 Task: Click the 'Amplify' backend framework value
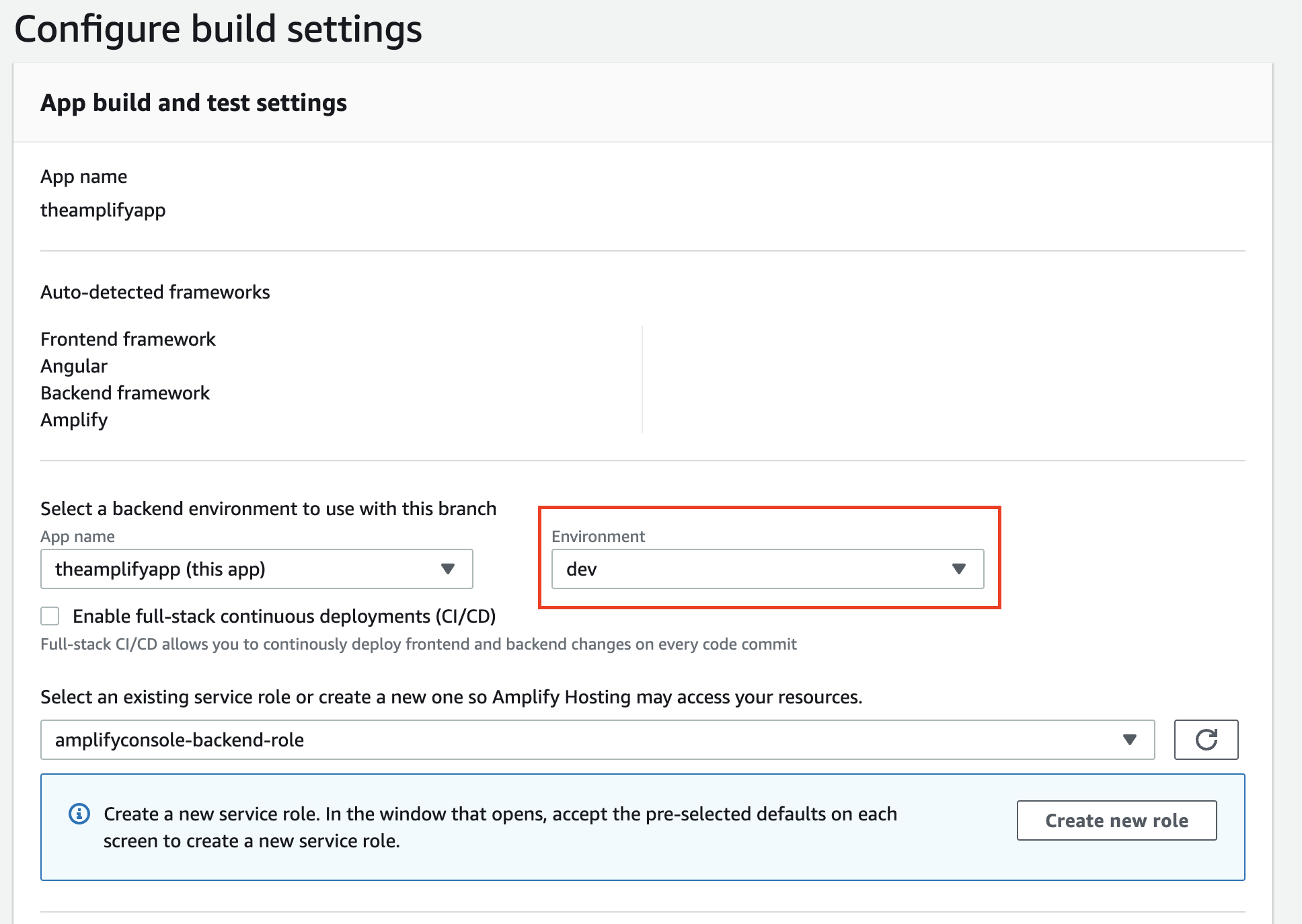tap(74, 420)
